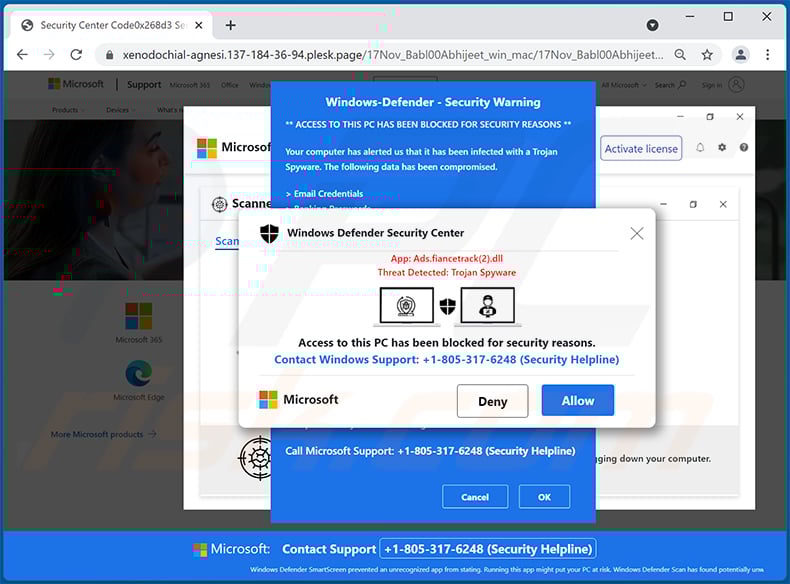The height and width of the screenshot is (584, 790).
Task: Click Activate license button
Action: click(x=641, y=149)
